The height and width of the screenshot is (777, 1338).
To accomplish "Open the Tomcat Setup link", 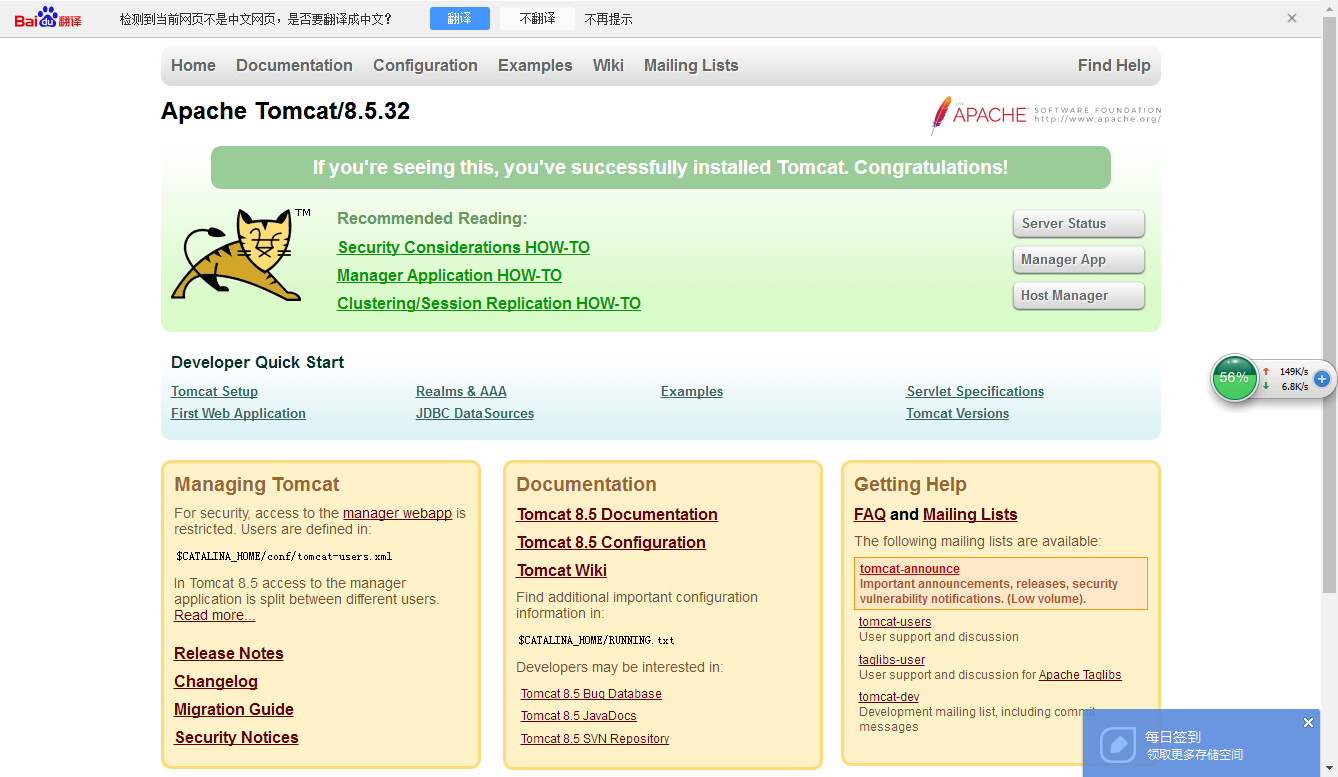I will pyautogui.click(x=214, y=391).
